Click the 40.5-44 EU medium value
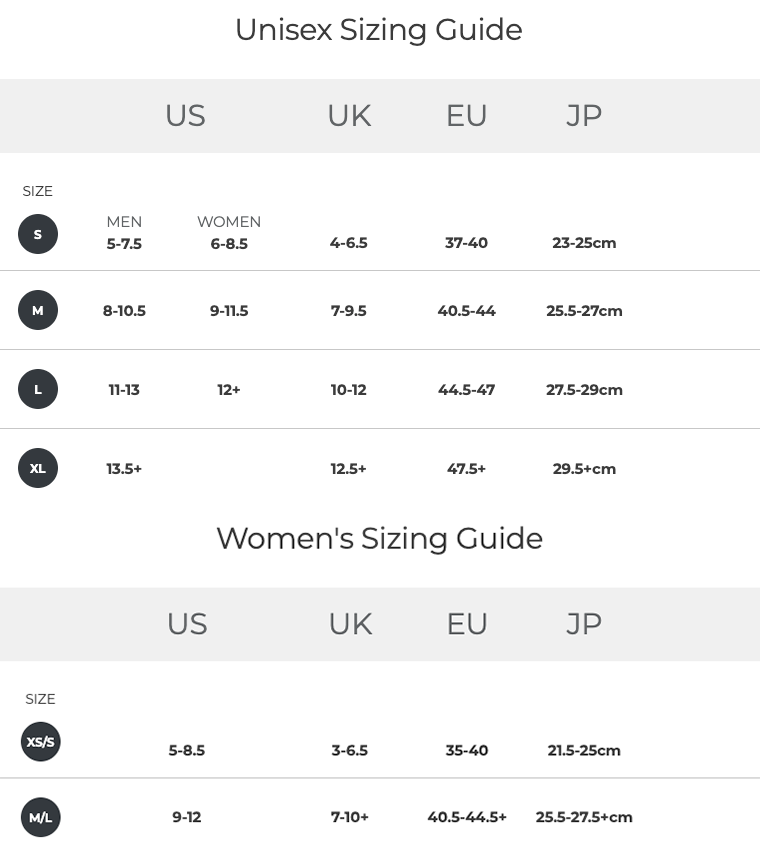The height and width of the screenshot is (856, 760). point(466,311)
